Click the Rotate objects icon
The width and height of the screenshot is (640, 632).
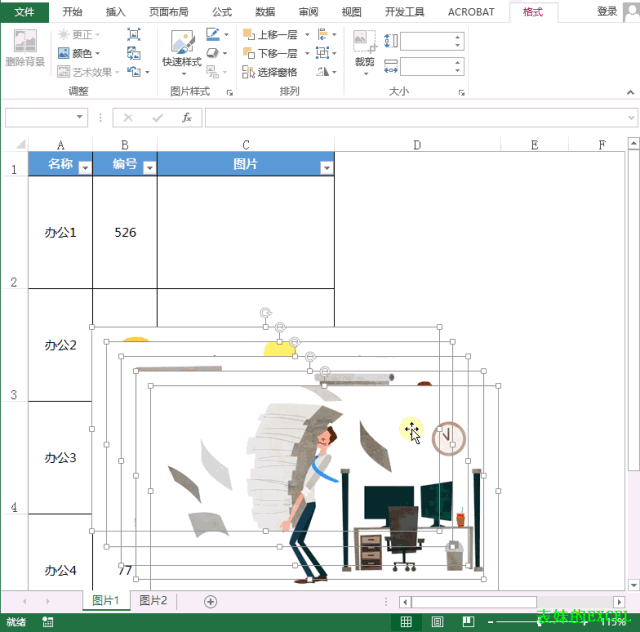point(323,72)
